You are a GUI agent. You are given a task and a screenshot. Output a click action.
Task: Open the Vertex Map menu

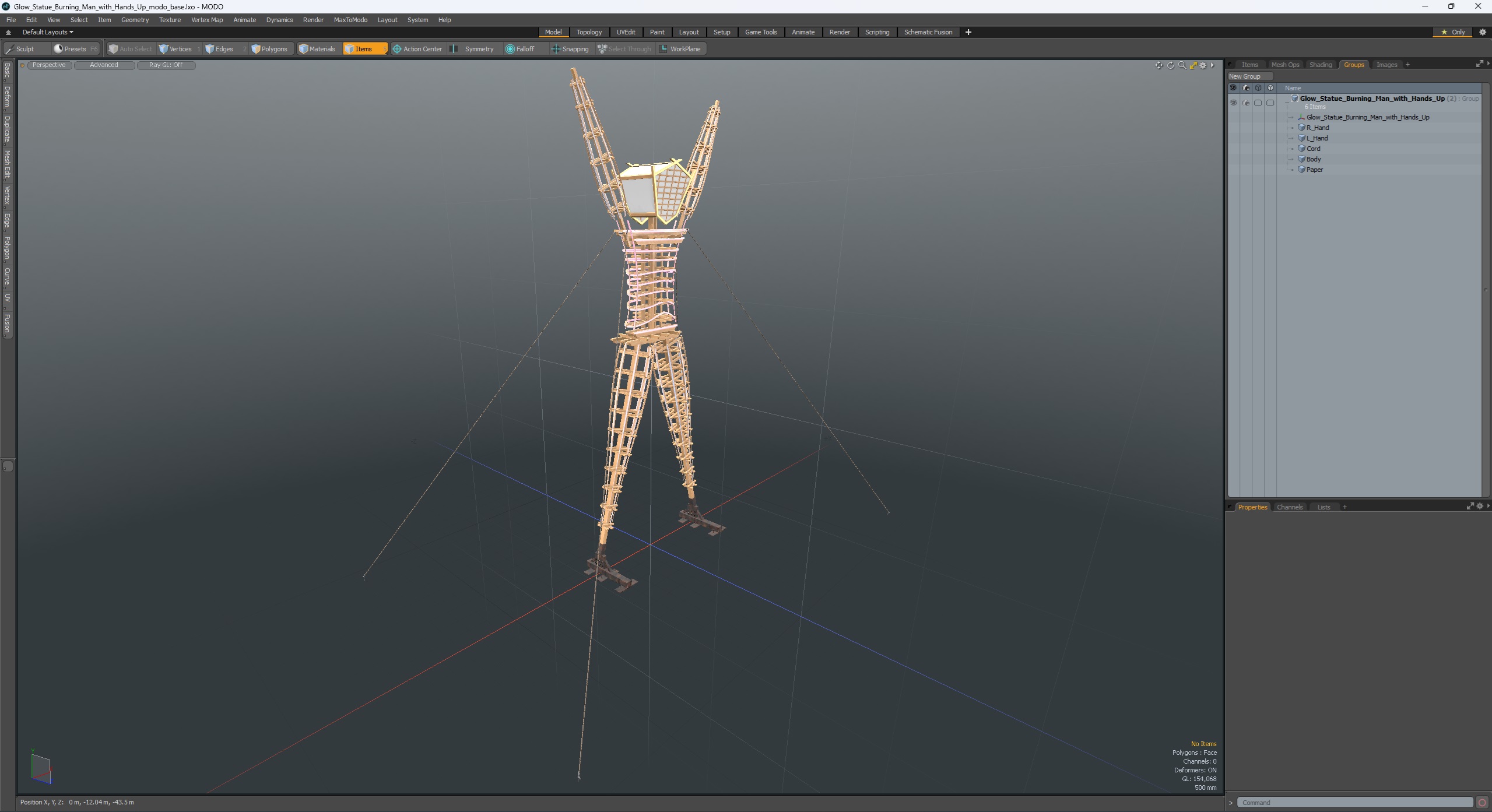pyautogui.click(x=207, y=20)
